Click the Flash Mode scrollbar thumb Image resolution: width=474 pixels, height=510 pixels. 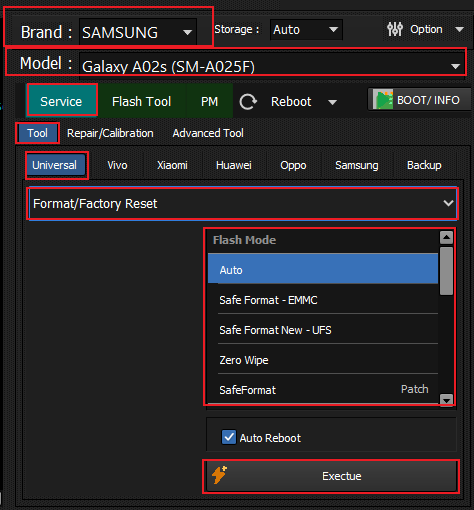click(446, 271)
